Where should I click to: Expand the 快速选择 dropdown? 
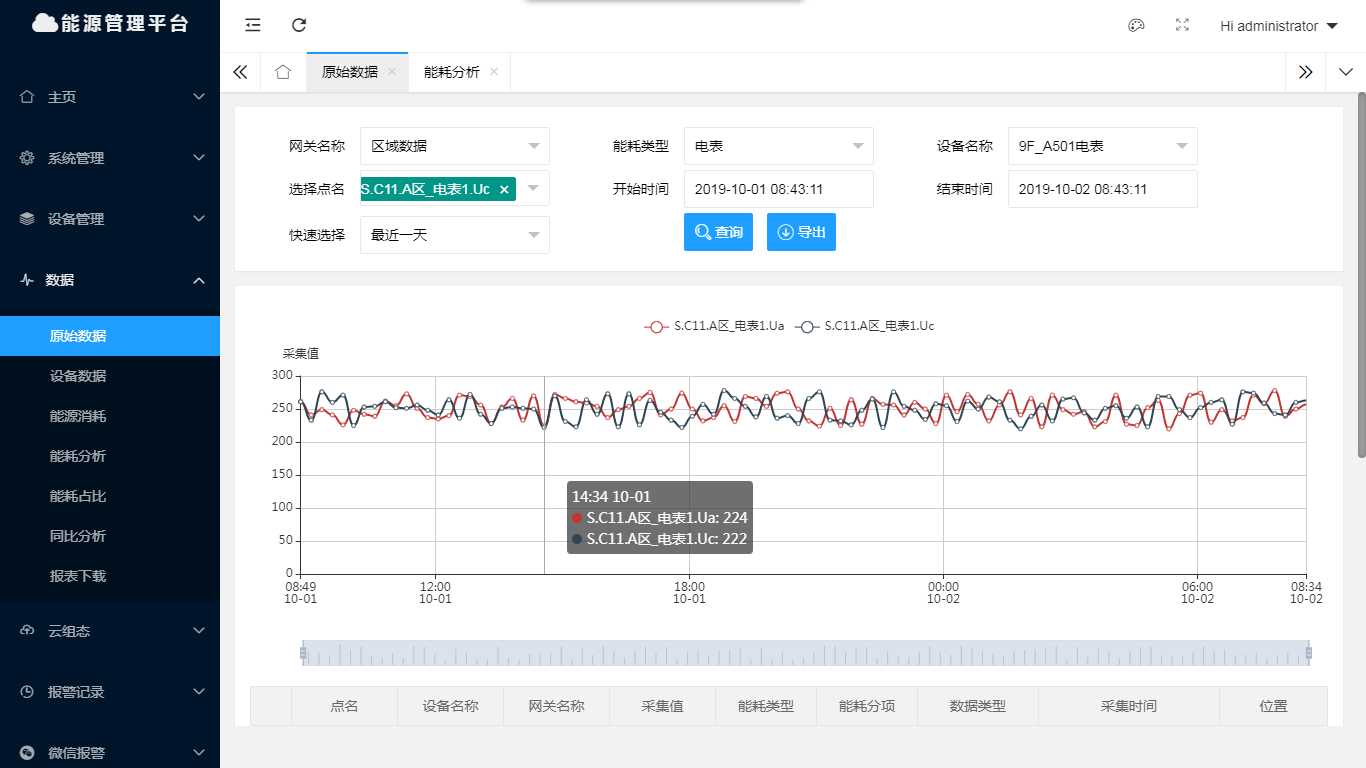454,235
